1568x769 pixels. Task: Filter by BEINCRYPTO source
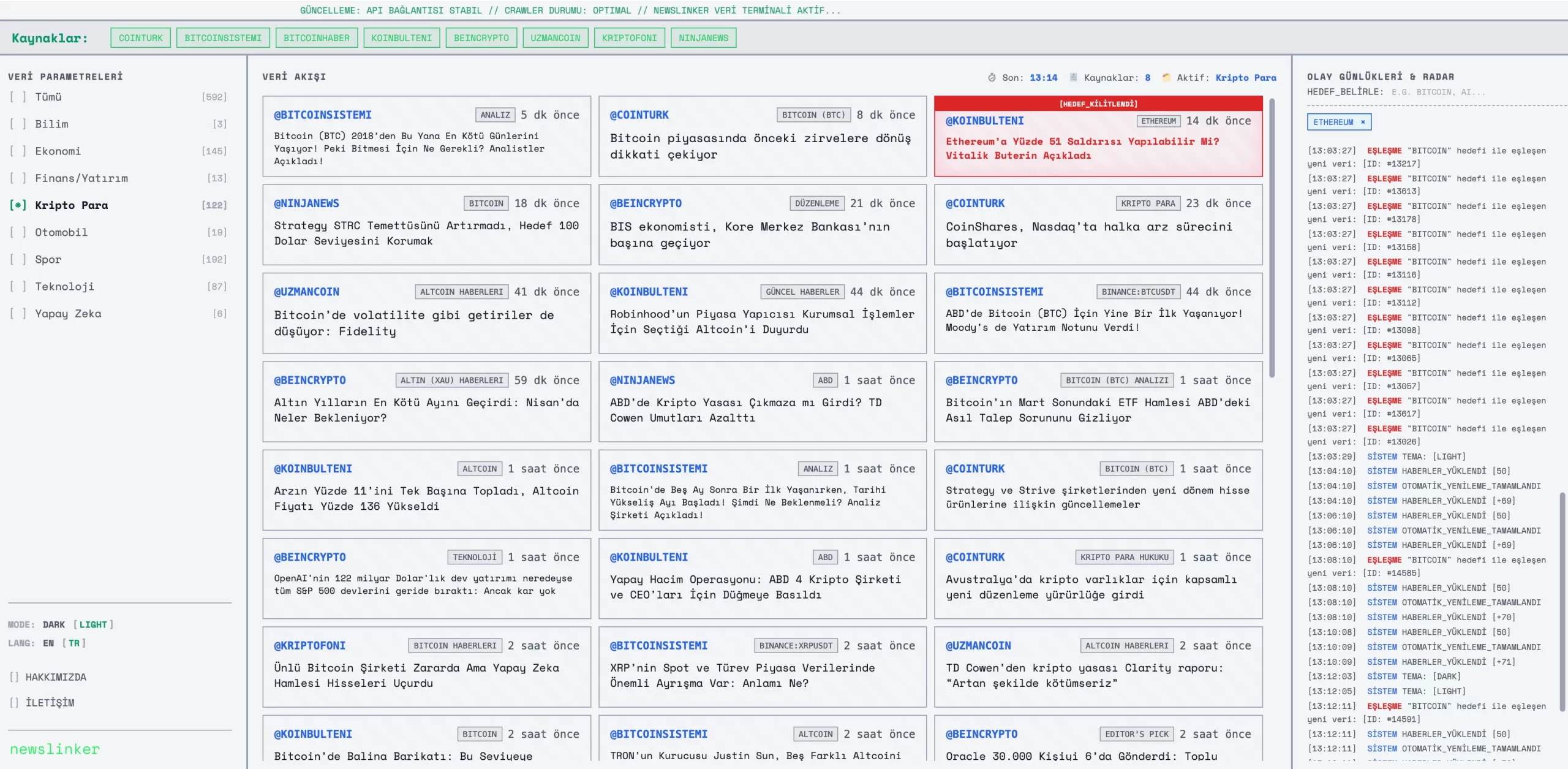(481, 38)
